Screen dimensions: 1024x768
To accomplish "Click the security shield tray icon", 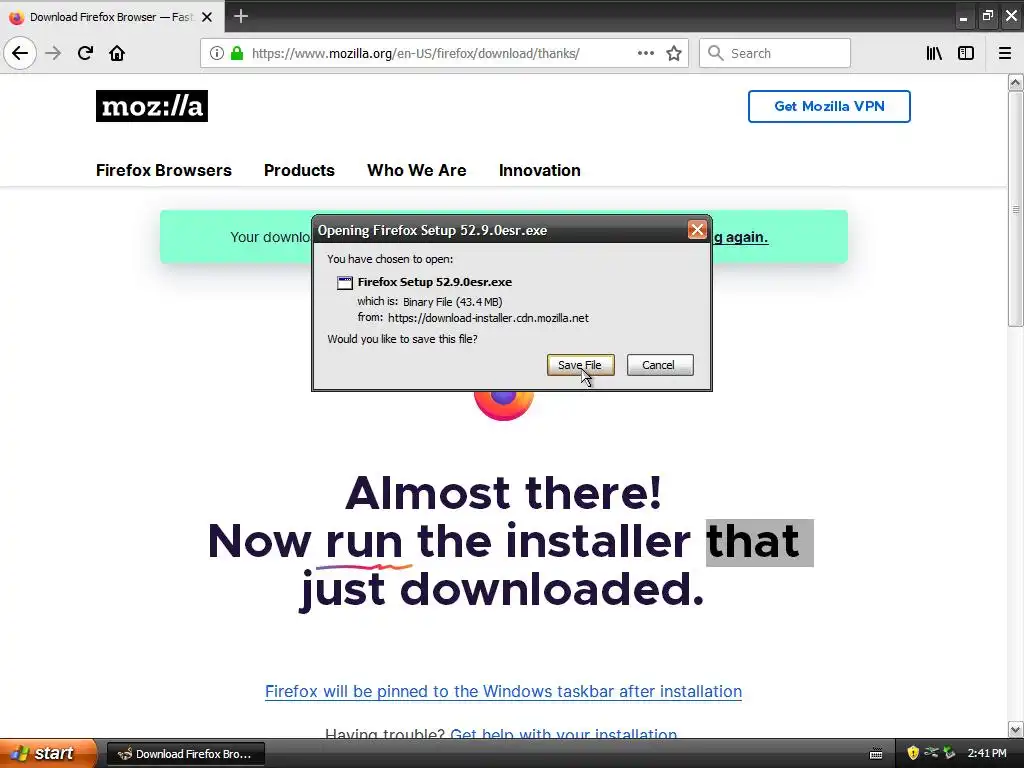I will coord(913,753).
